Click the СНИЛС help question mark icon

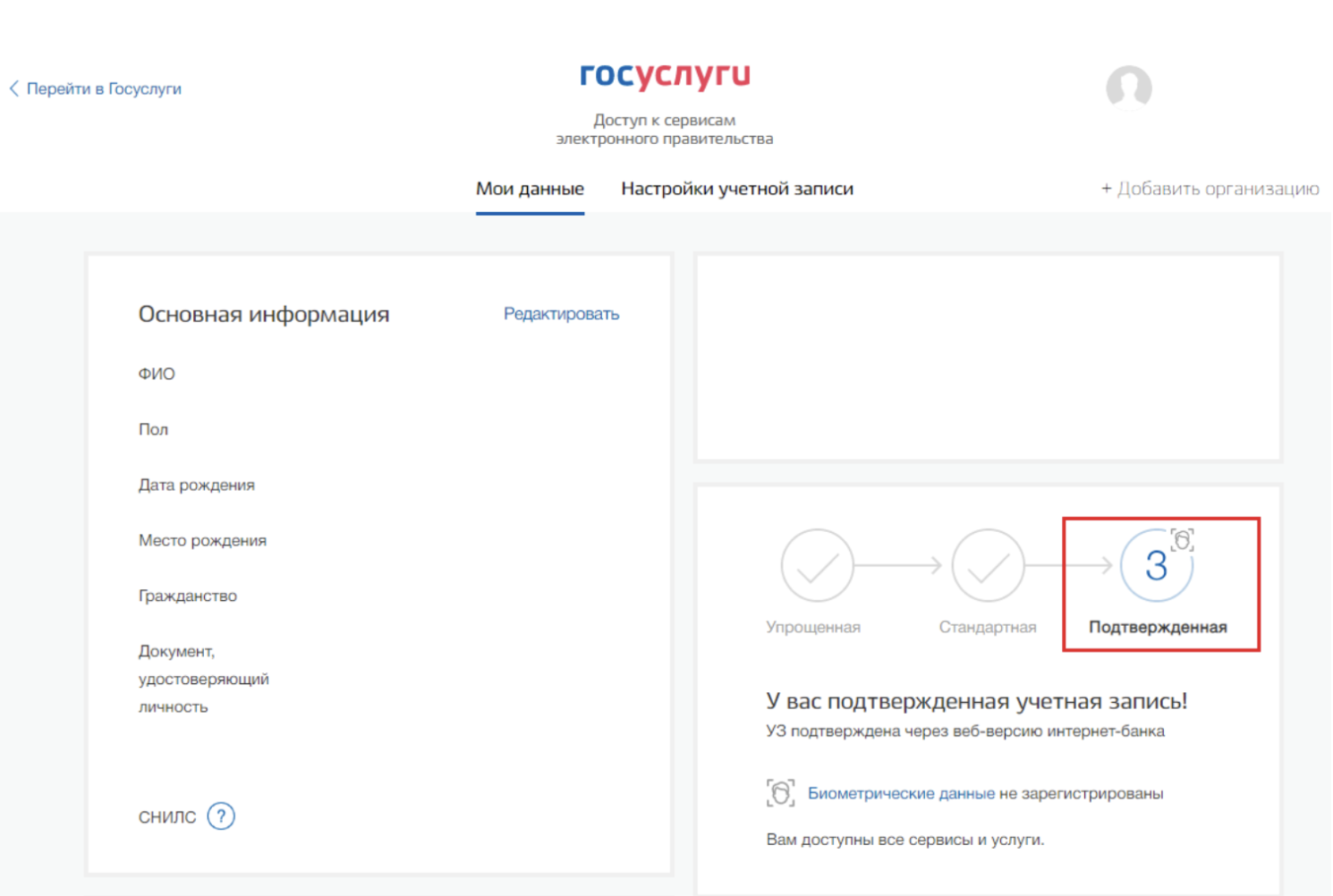(221, 816)
